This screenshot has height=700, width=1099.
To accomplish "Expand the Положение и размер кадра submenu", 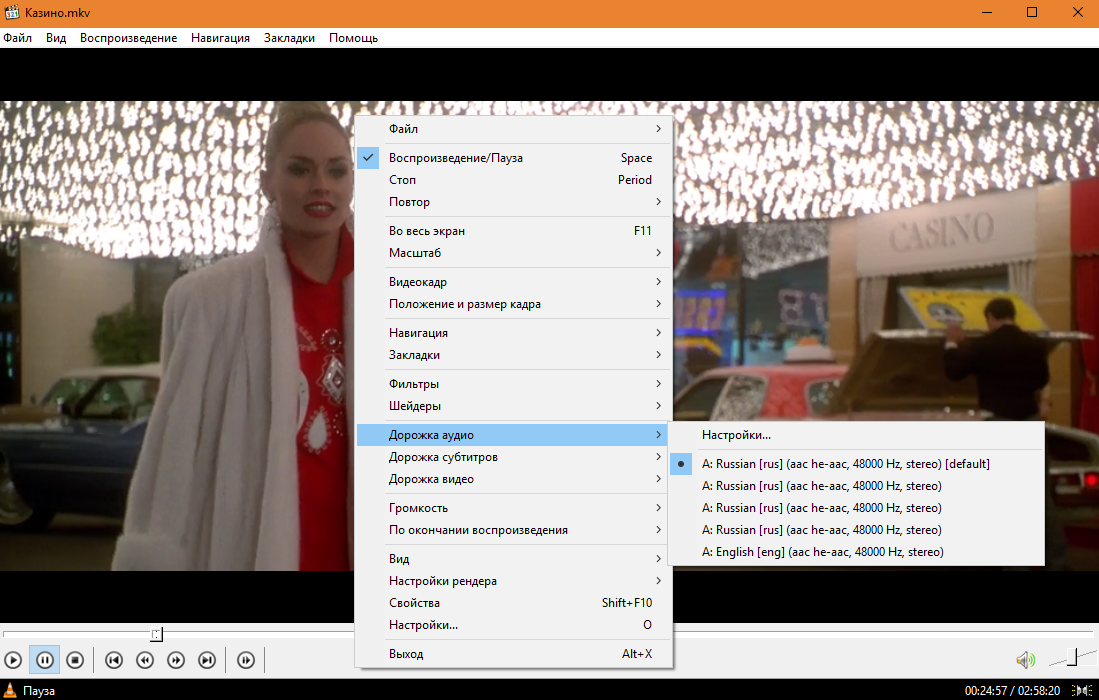I will [x=514, y=304].
